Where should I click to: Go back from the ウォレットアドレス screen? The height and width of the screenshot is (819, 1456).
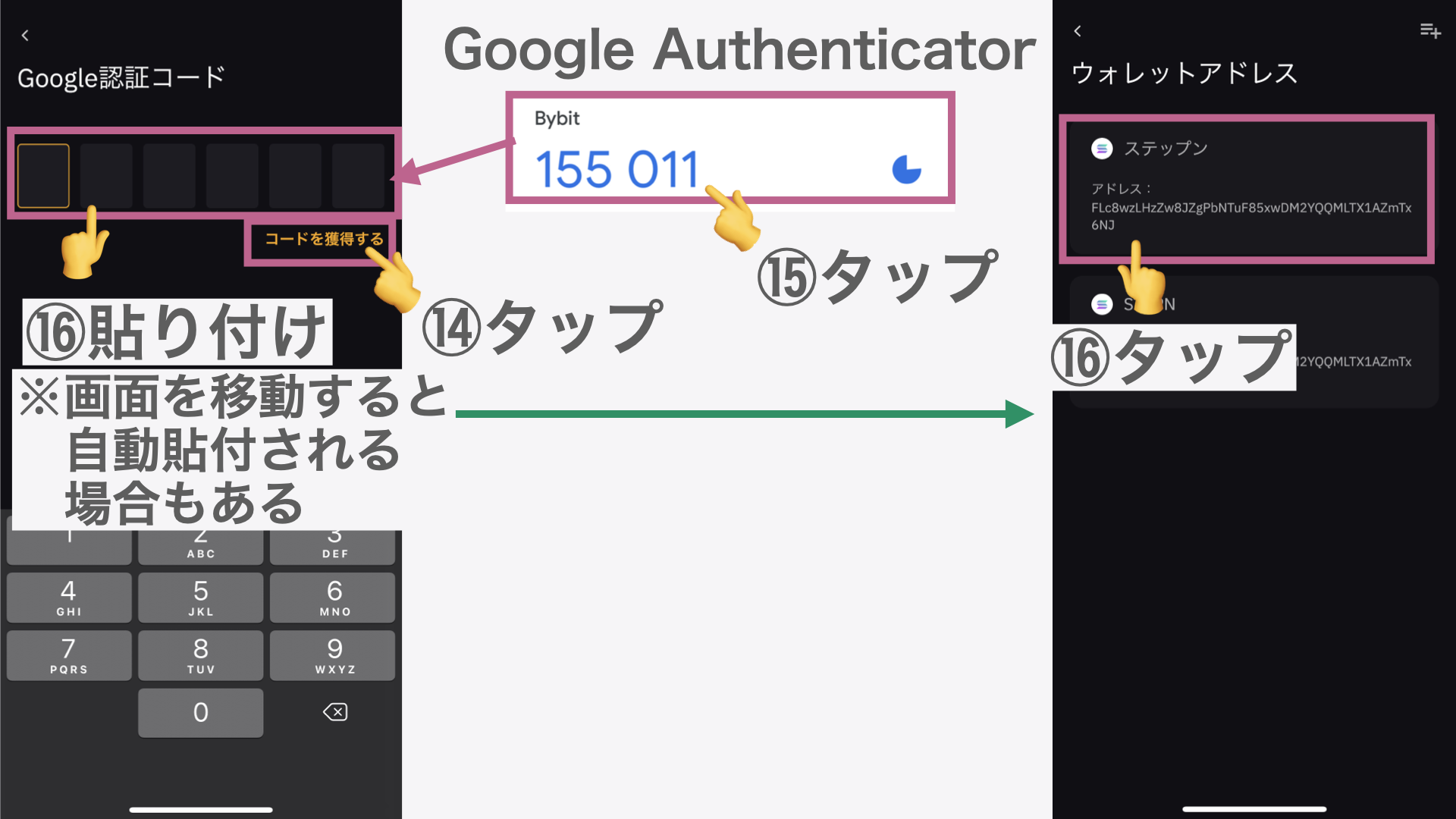[1078, 31]
